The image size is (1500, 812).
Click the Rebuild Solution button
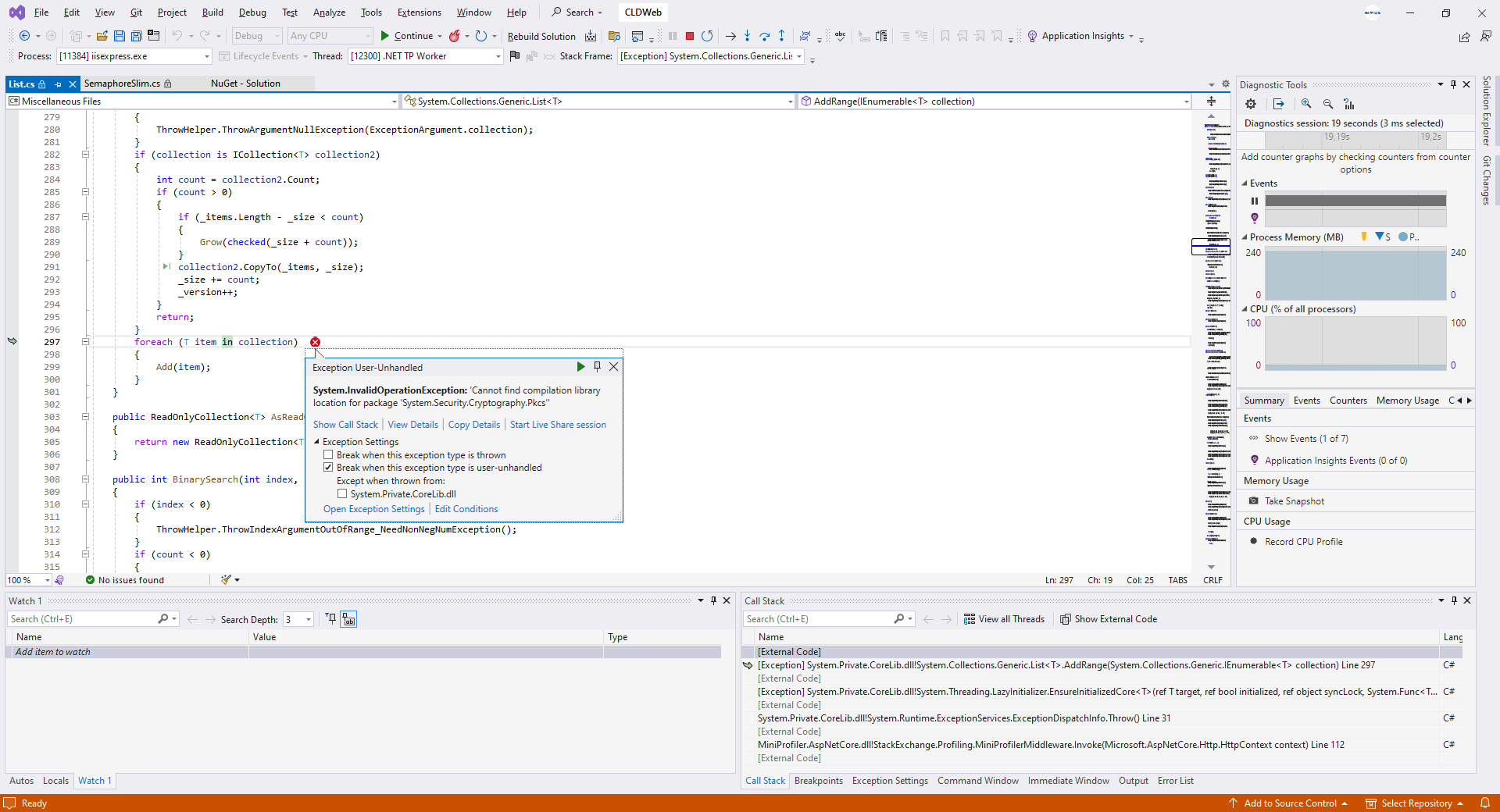(x=541, y=36)
